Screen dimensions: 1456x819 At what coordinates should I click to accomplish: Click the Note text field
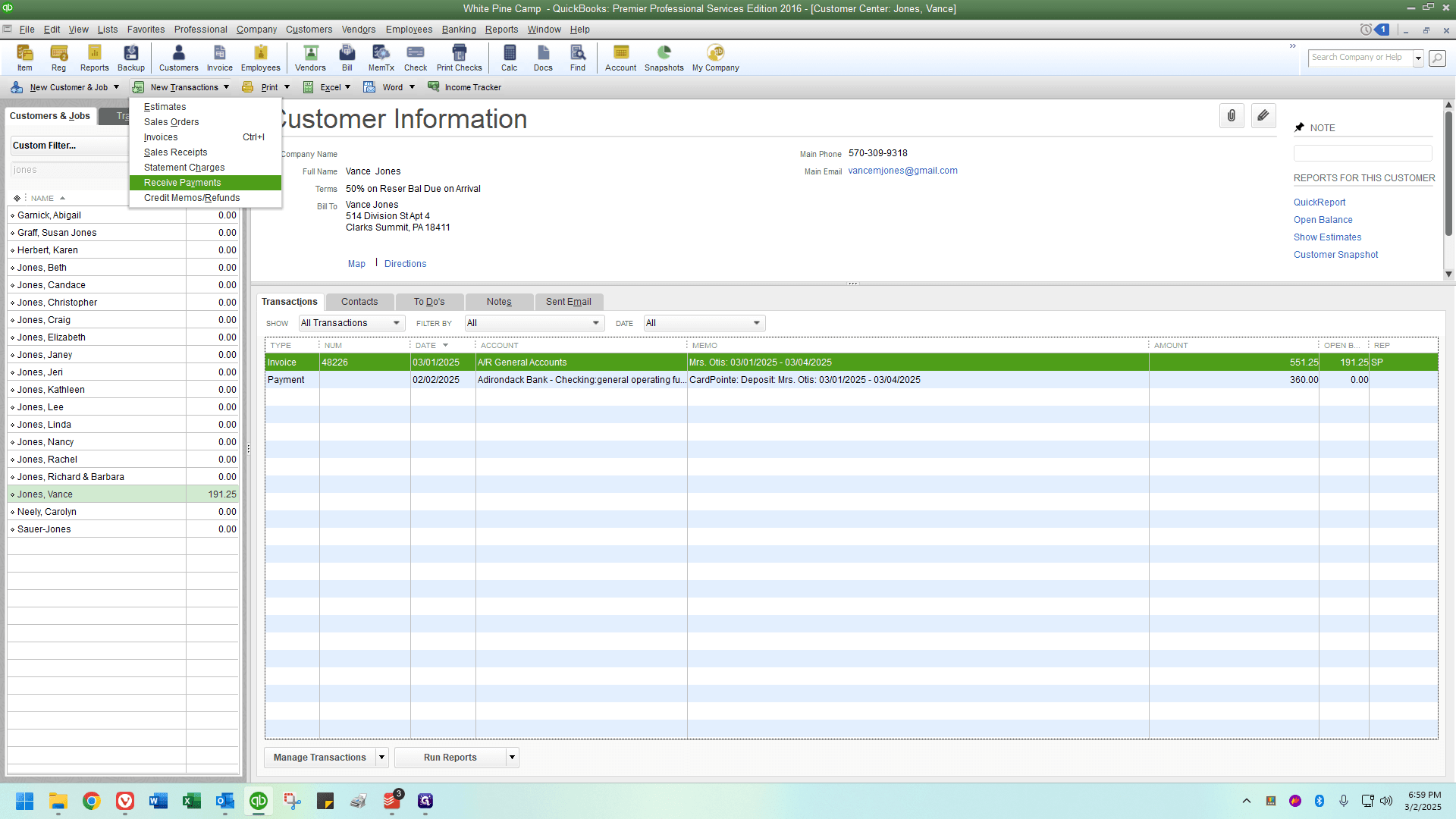(x=1363, y=153)
